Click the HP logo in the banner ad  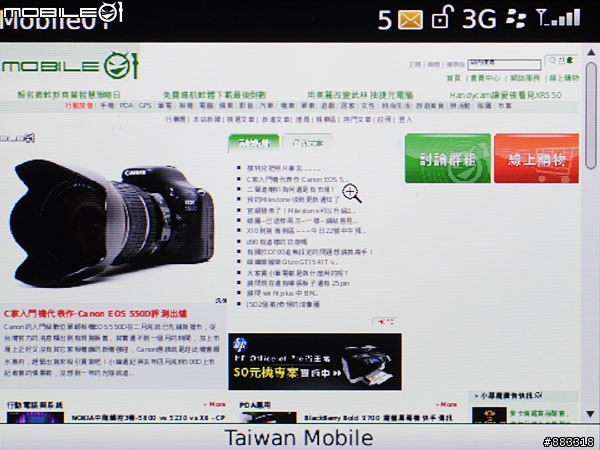tap(240, 344)
